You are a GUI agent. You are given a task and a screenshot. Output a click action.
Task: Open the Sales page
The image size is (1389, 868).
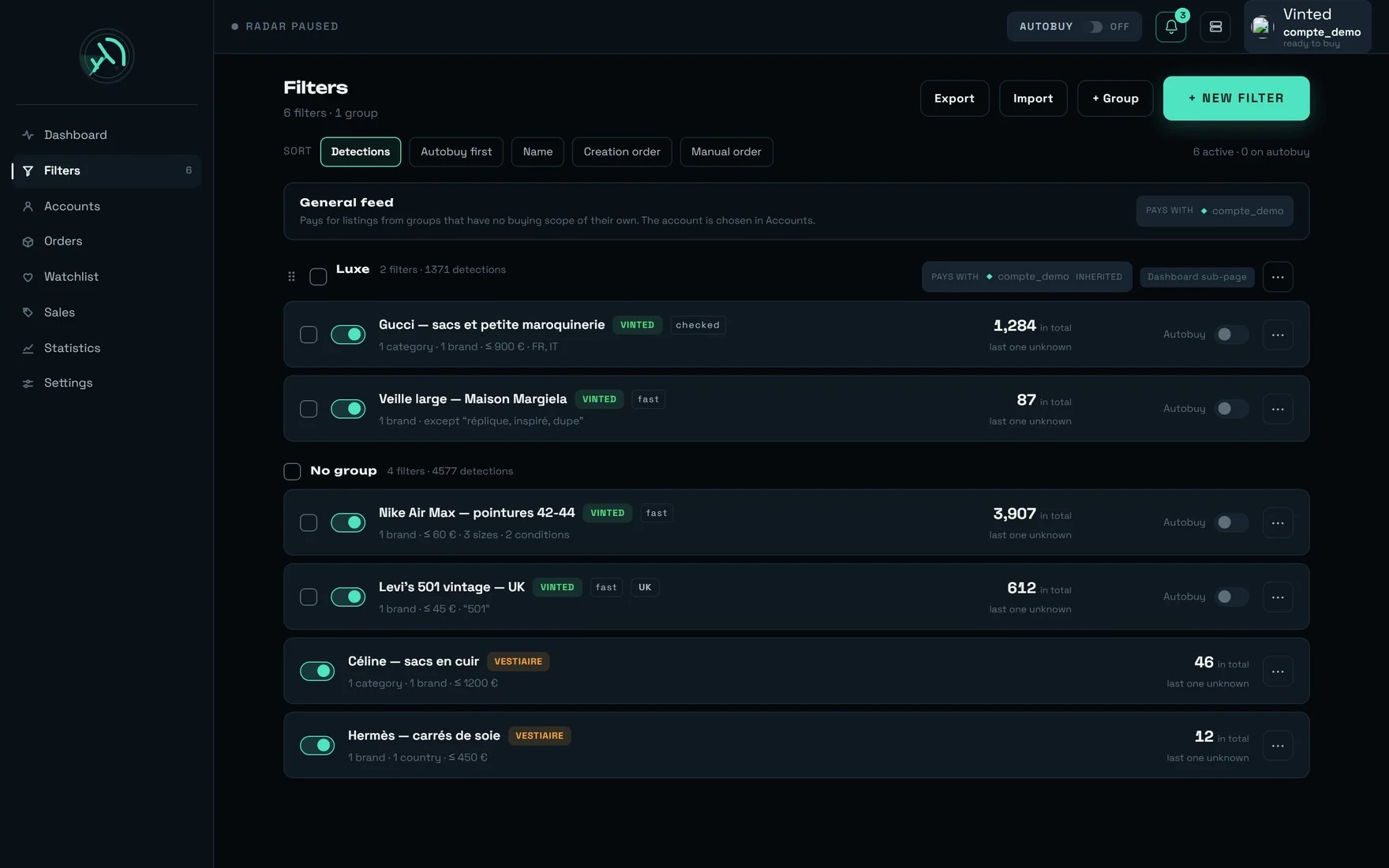click(x=107, y=312)
